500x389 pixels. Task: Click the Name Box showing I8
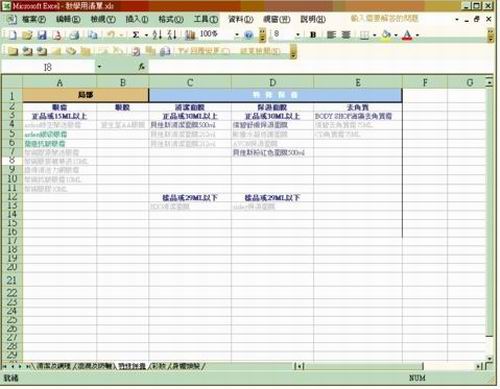pos(48,67)
